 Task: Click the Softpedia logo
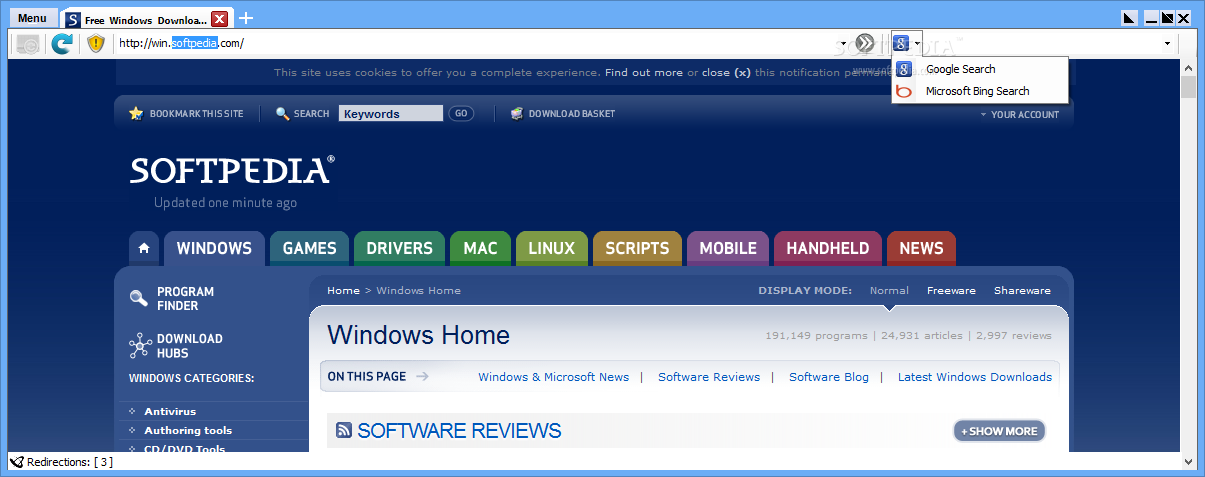click(x=232, y=170)
